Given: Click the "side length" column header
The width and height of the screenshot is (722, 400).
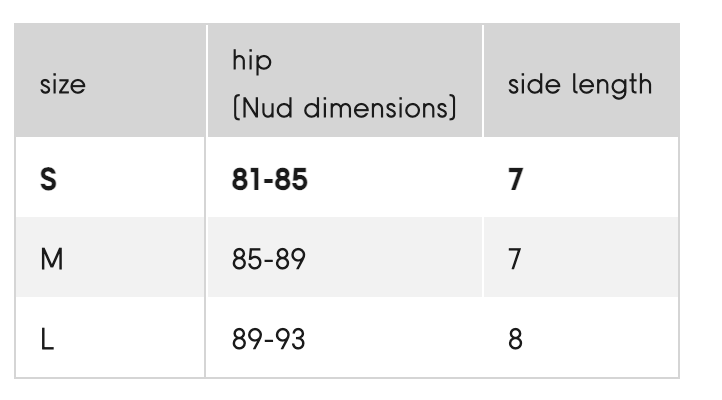Looking at the screenshot, I should (579, 85).
